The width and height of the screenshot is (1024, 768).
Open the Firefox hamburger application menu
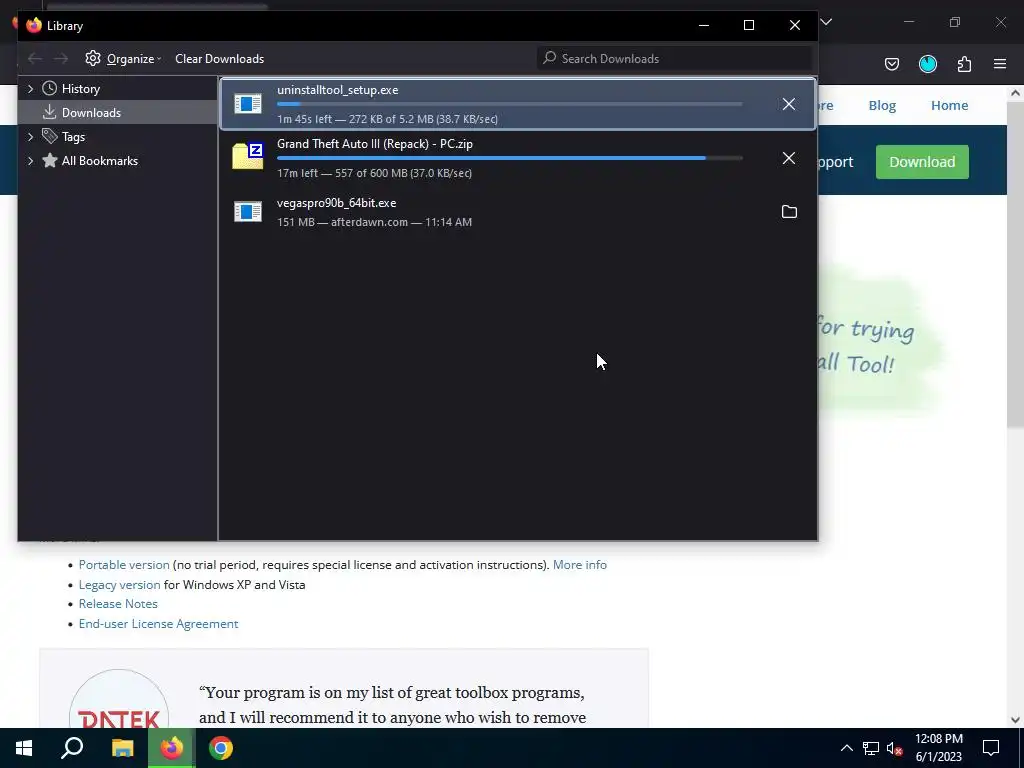tap(1000, 64)
